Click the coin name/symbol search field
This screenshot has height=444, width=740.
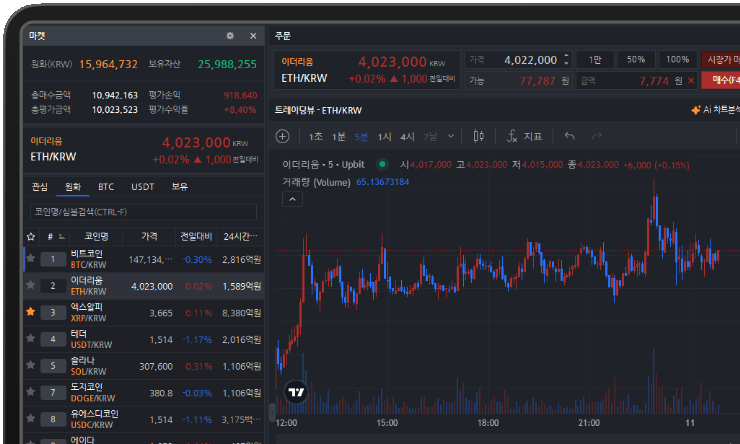(x=142, y=212)
